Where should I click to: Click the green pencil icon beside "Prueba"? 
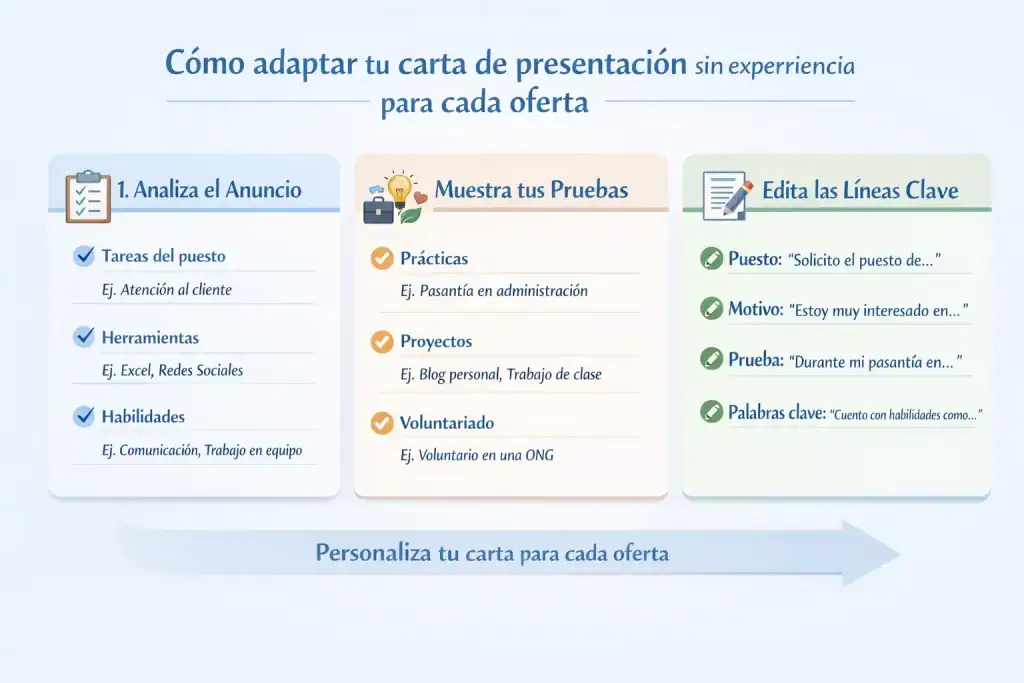click(710, 361)
